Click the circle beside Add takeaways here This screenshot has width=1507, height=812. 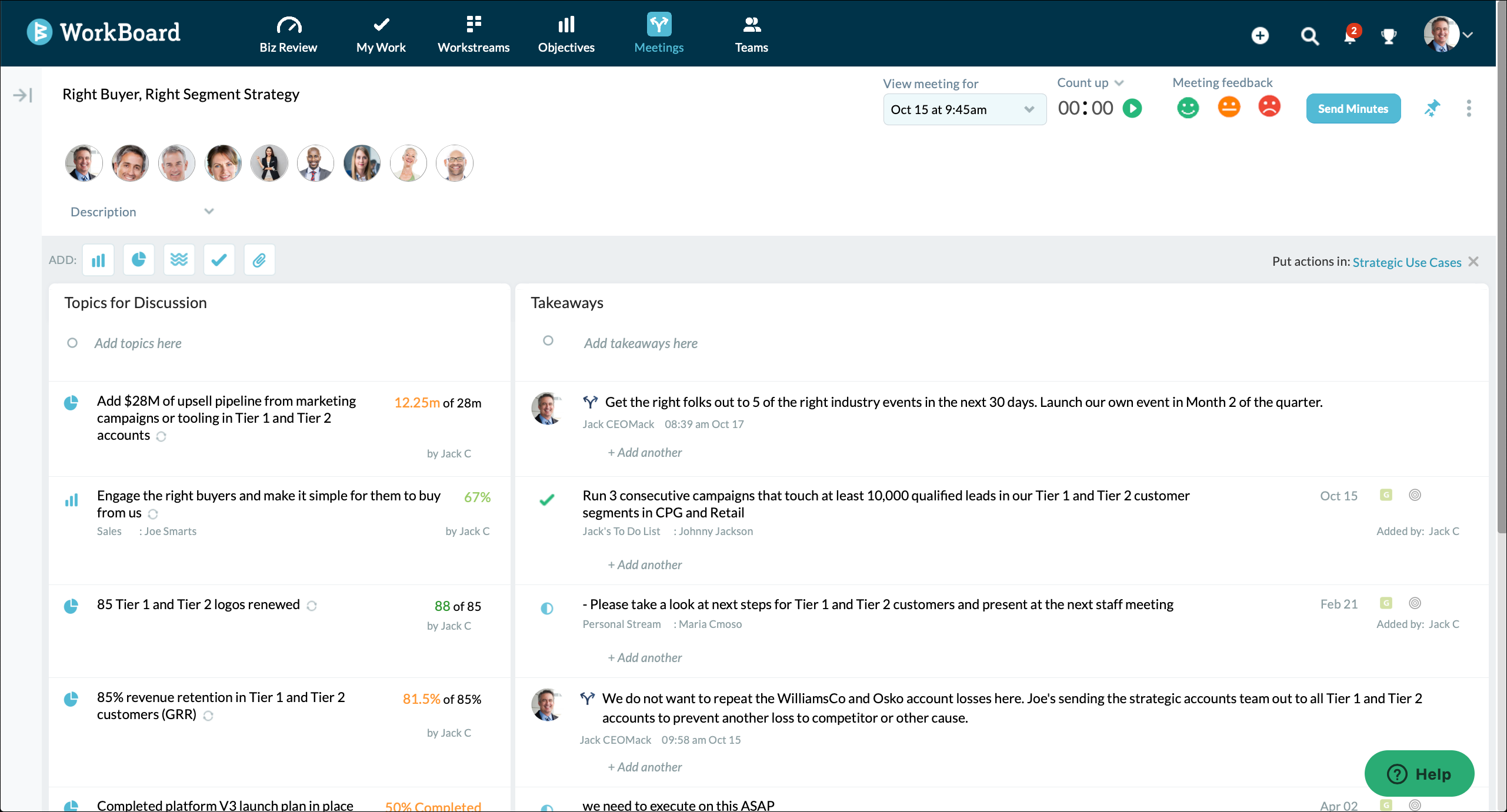click(x=548, y=340)
